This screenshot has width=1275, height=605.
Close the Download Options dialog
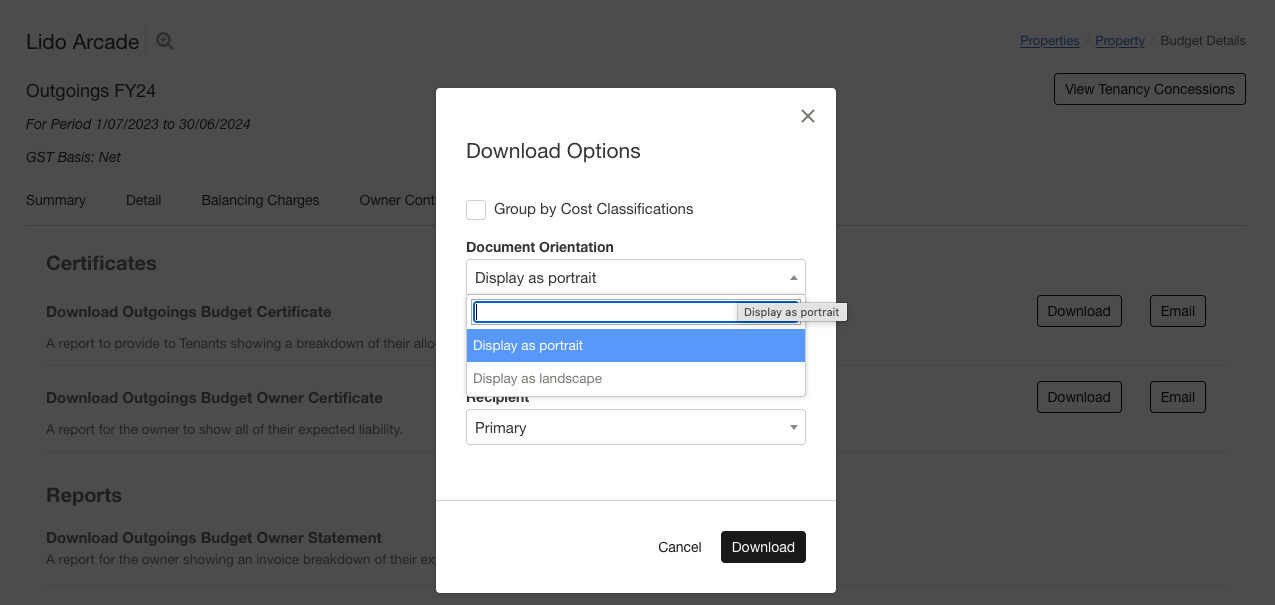pyautogui.click(x=808, y=116)
